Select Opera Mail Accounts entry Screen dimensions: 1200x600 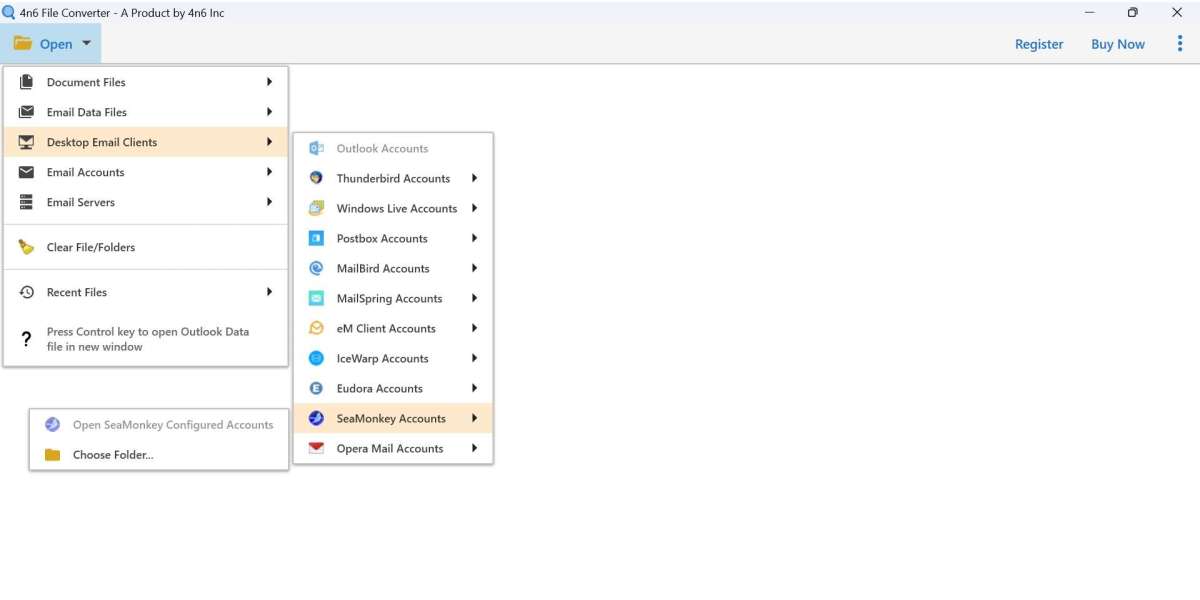click(393, 448)
